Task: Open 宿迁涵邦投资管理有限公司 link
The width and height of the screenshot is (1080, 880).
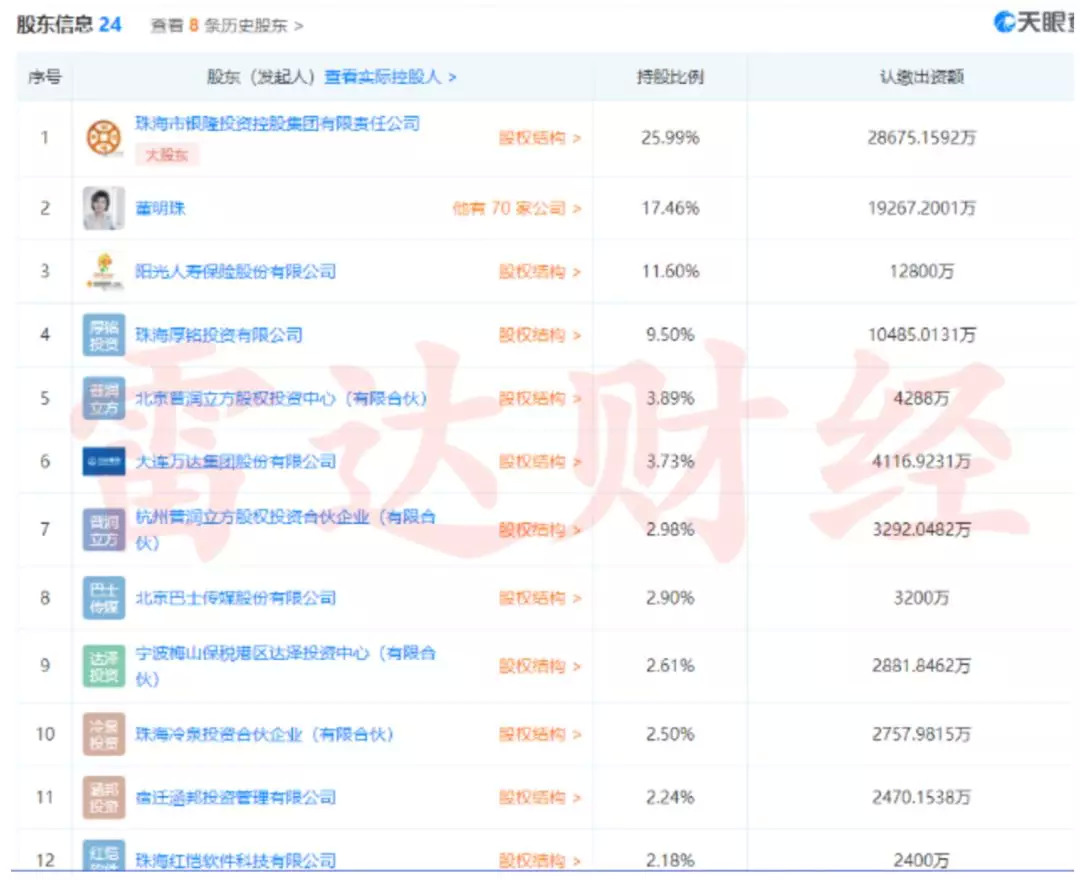Action: [236, 797]
